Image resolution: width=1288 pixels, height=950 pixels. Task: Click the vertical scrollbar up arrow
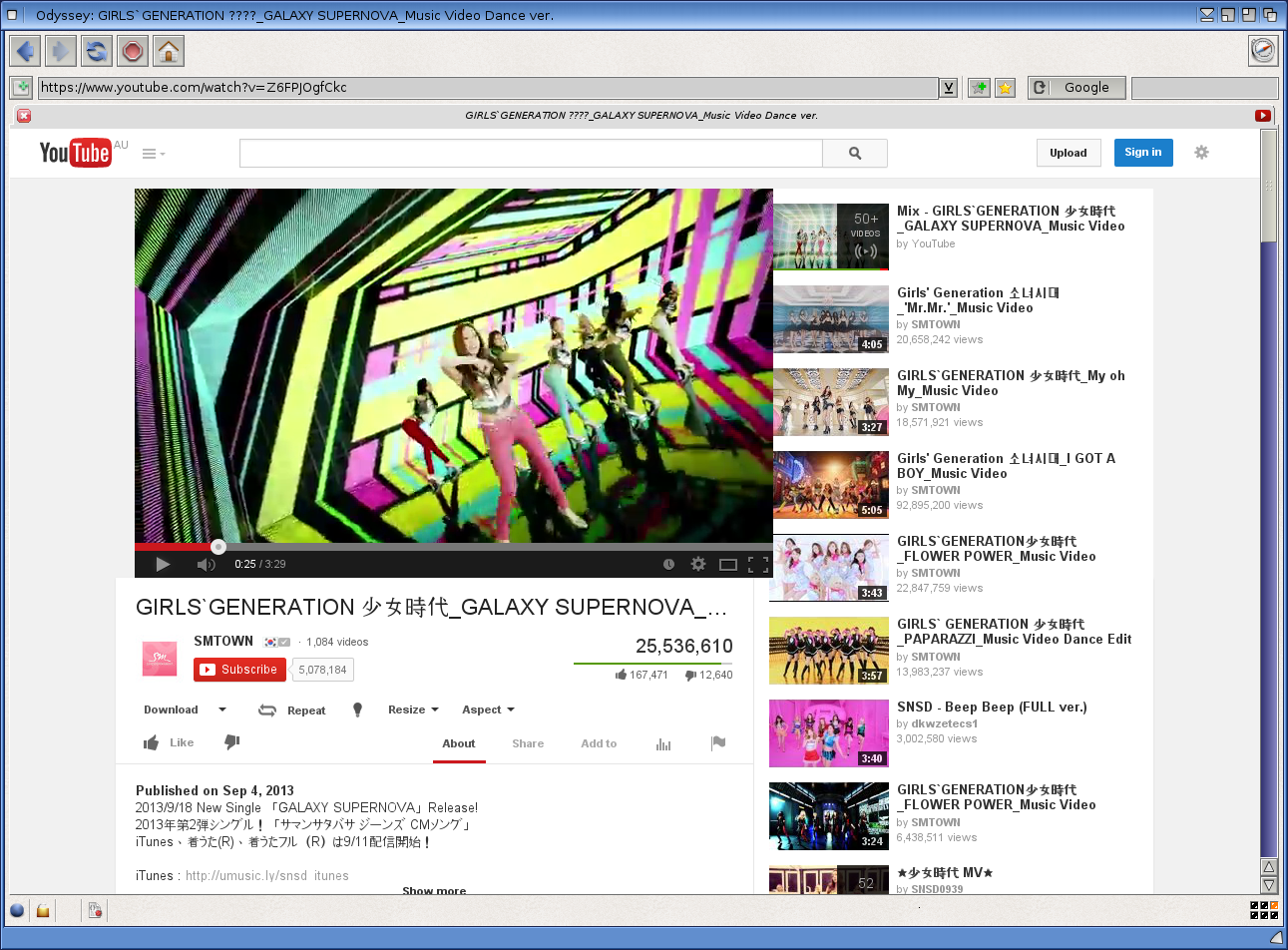1269,867
